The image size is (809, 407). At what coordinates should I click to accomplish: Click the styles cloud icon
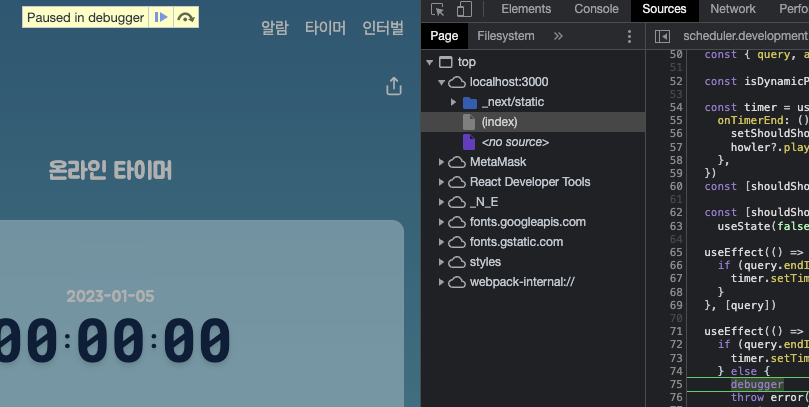[457, 262]
